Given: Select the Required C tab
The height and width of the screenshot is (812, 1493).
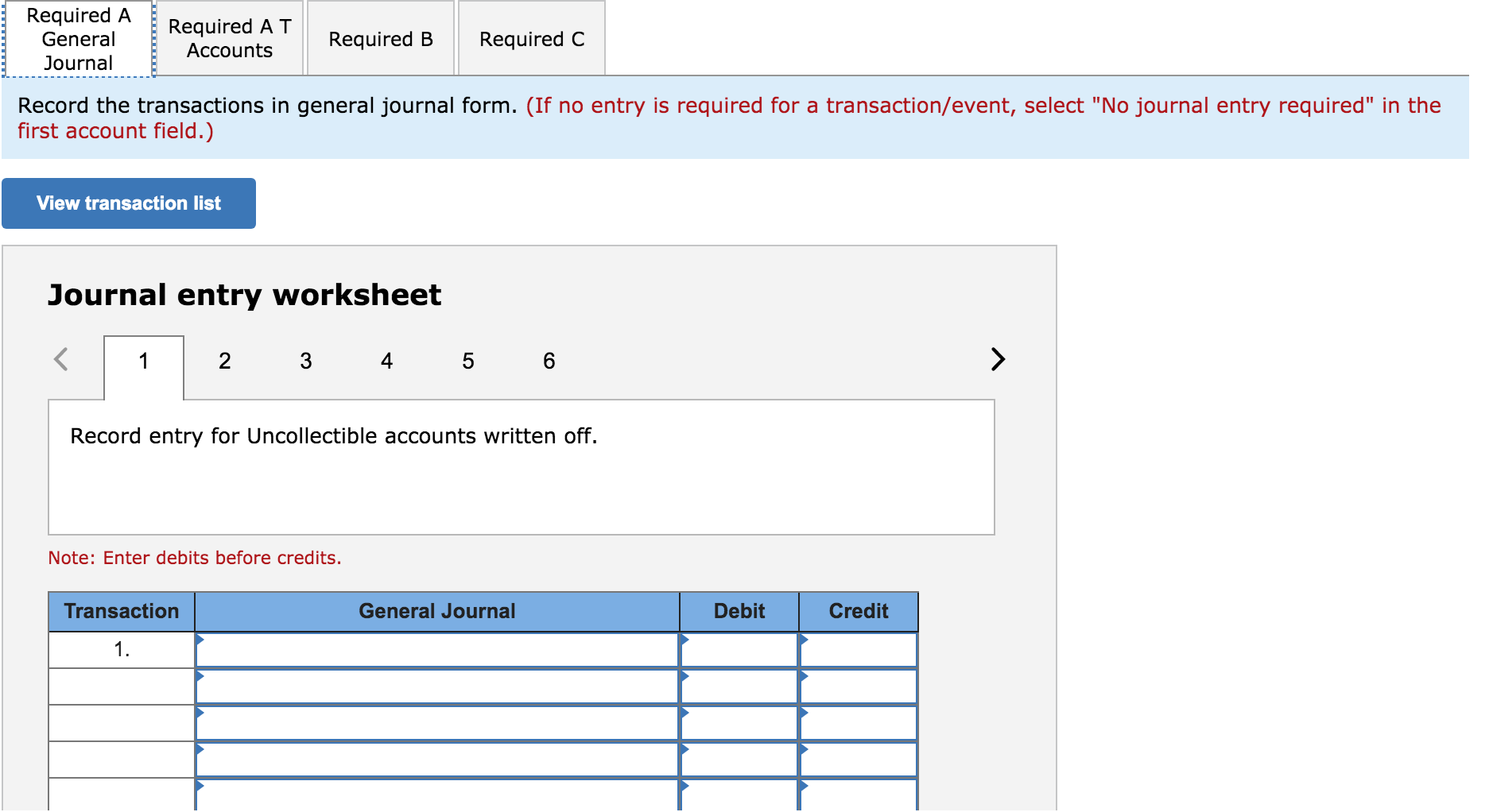Looking at the screenshot, I should click(x=531, y=37).
